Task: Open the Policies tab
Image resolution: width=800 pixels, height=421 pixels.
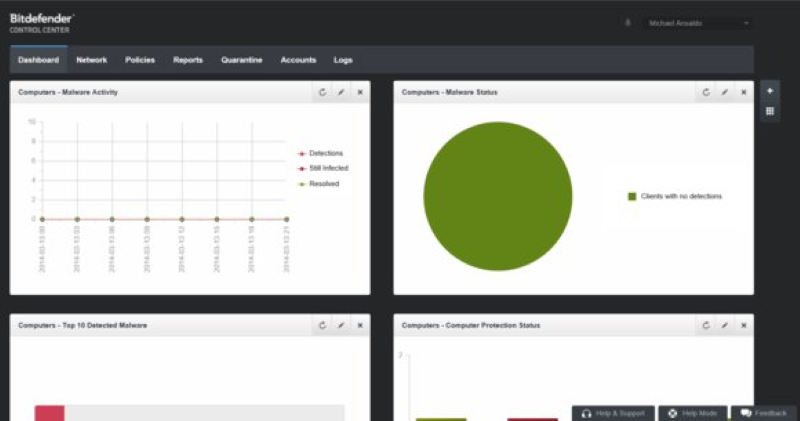Action: point(140,60)
